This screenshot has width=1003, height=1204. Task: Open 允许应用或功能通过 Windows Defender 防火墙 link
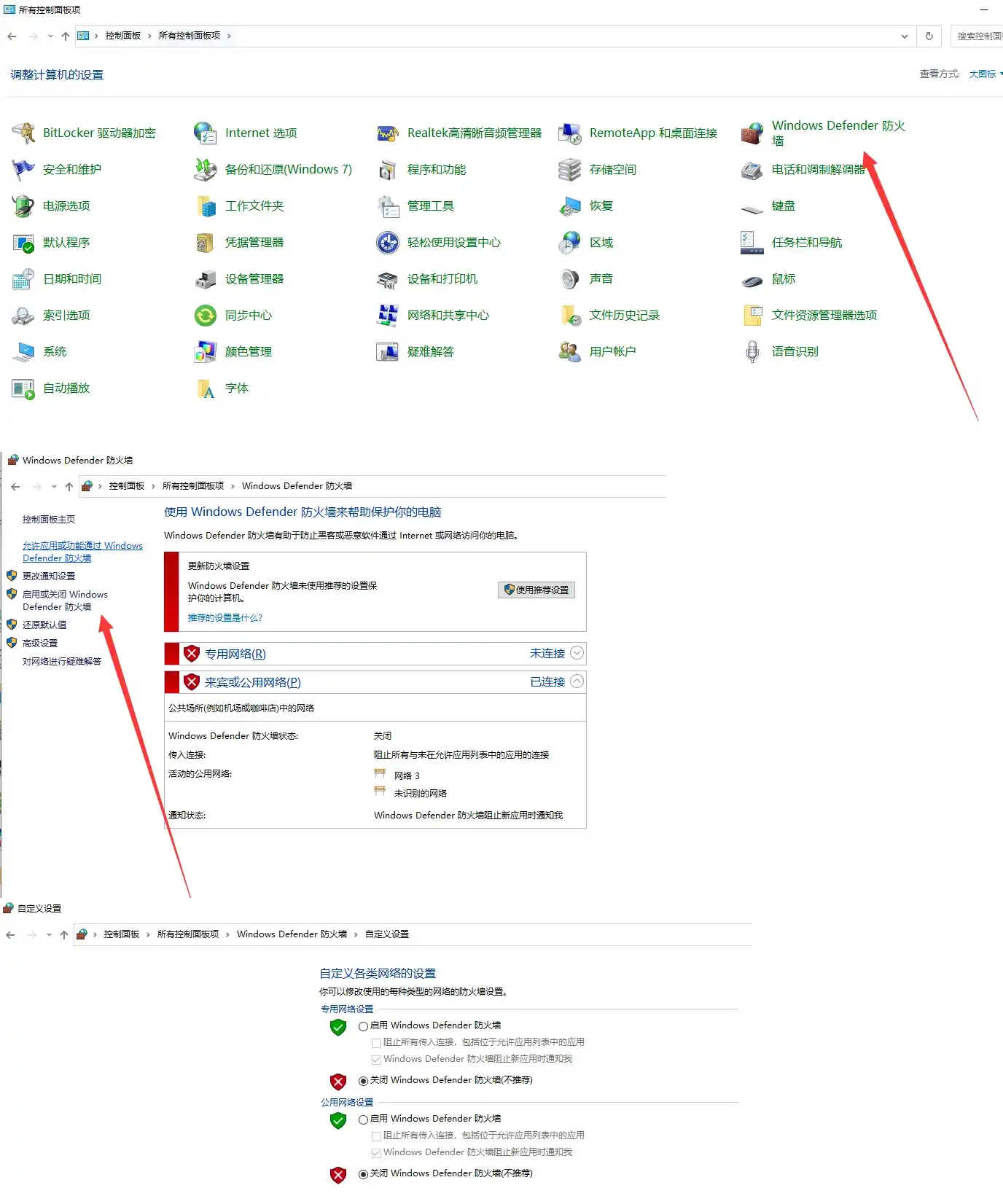tap(82, 552)
